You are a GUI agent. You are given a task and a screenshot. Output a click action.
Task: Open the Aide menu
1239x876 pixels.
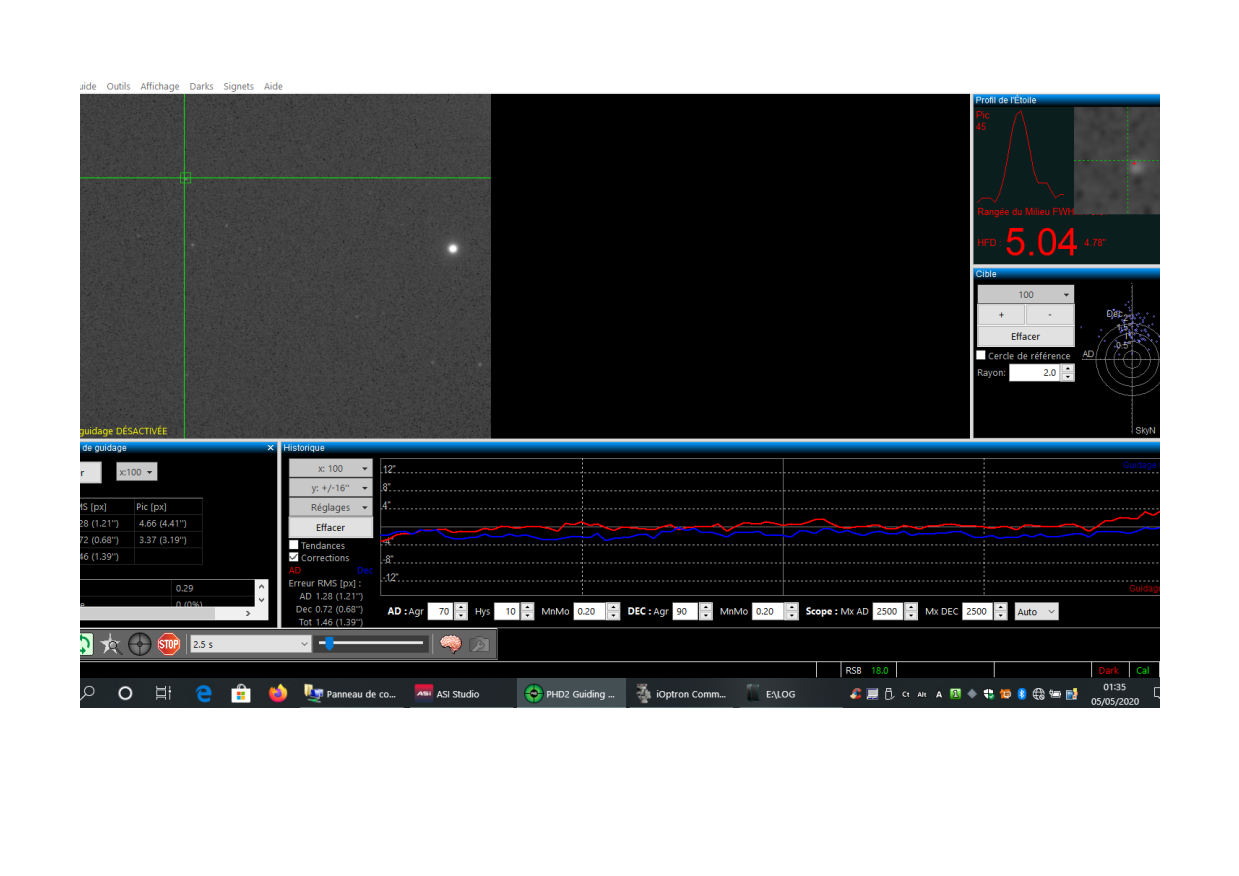(x=273, y=87)
